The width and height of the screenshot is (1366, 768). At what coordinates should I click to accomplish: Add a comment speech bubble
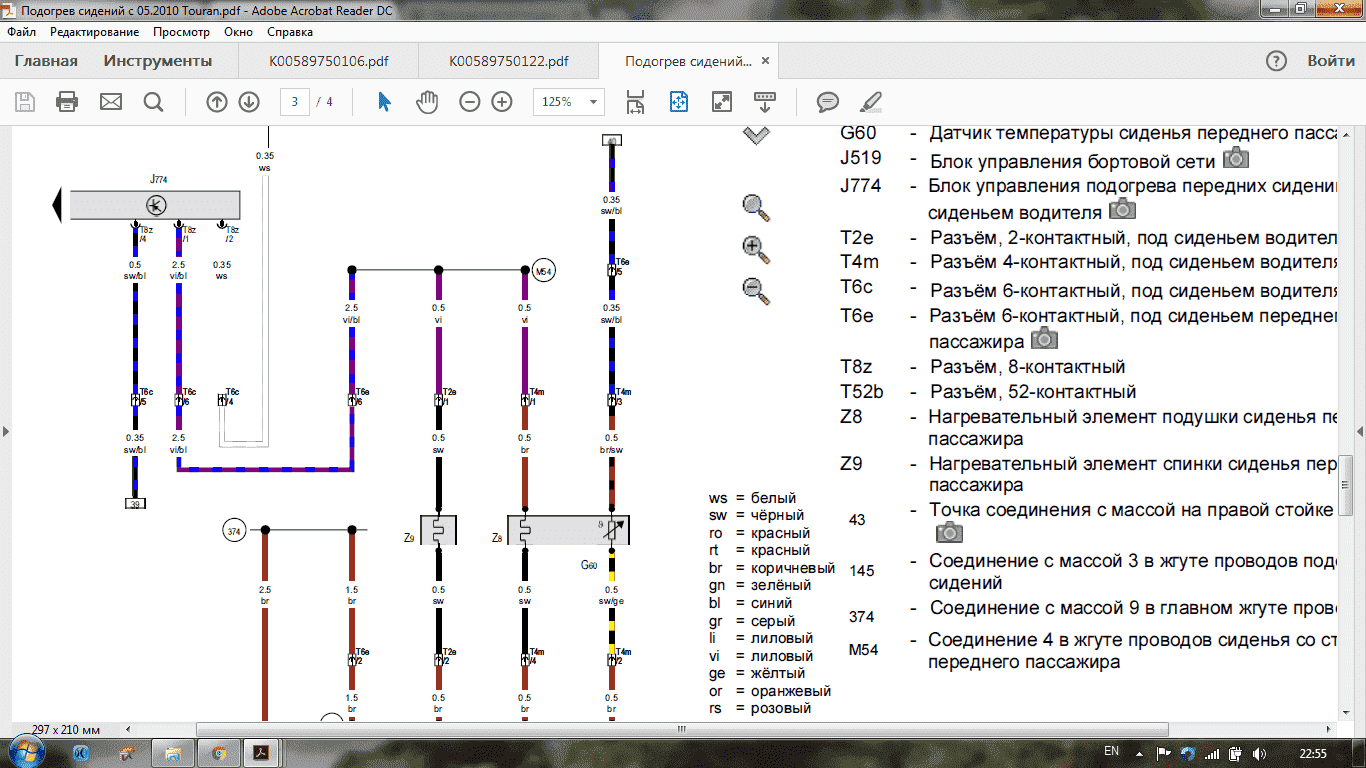pos(827,102)
